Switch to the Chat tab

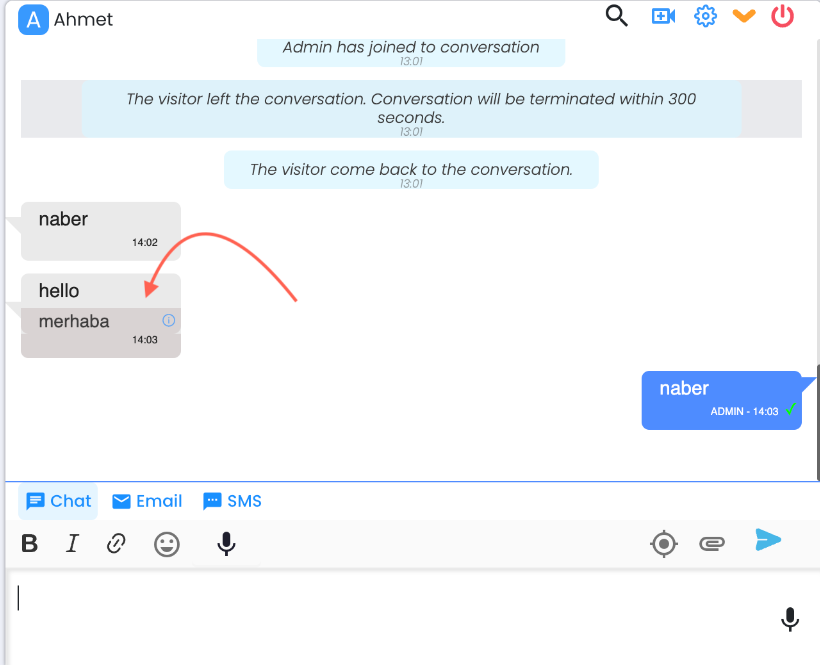58,501
